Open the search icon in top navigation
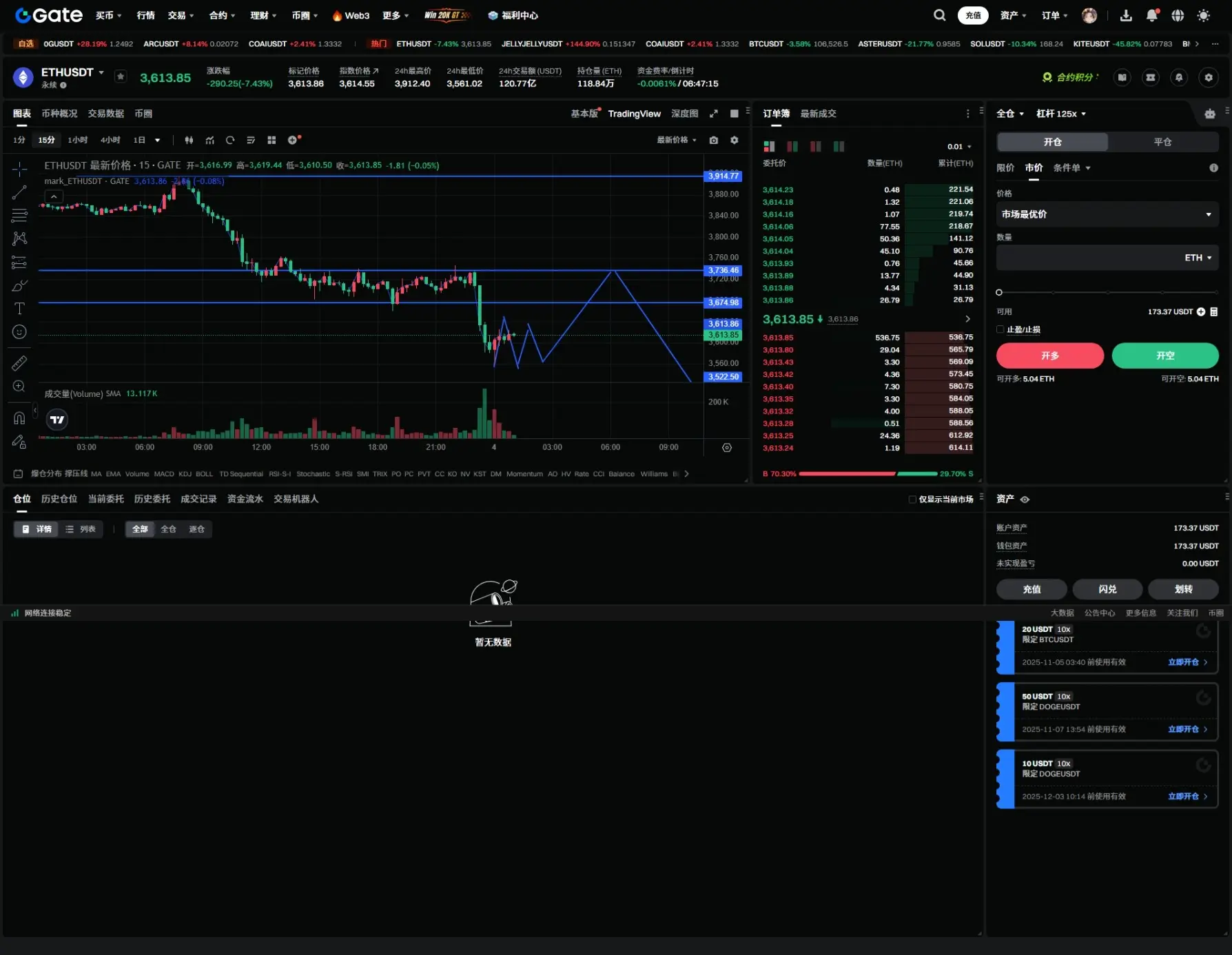 (939, 15)
